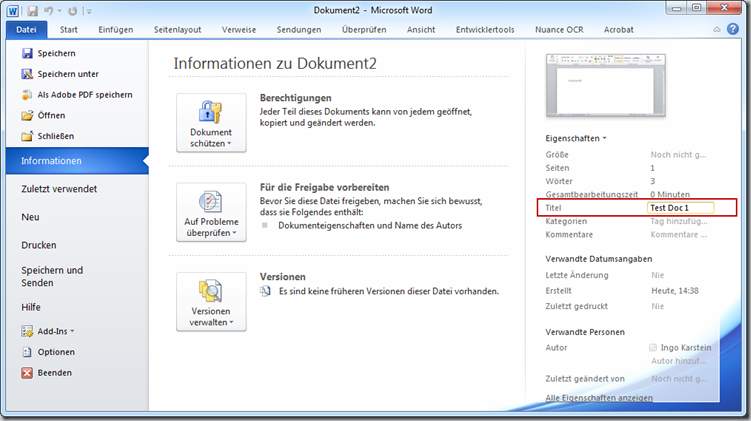Click the Speichern floppy disk icon
The height and width of the screenshot is (421, 751).
pyautogui.click(x=27, y=53)
